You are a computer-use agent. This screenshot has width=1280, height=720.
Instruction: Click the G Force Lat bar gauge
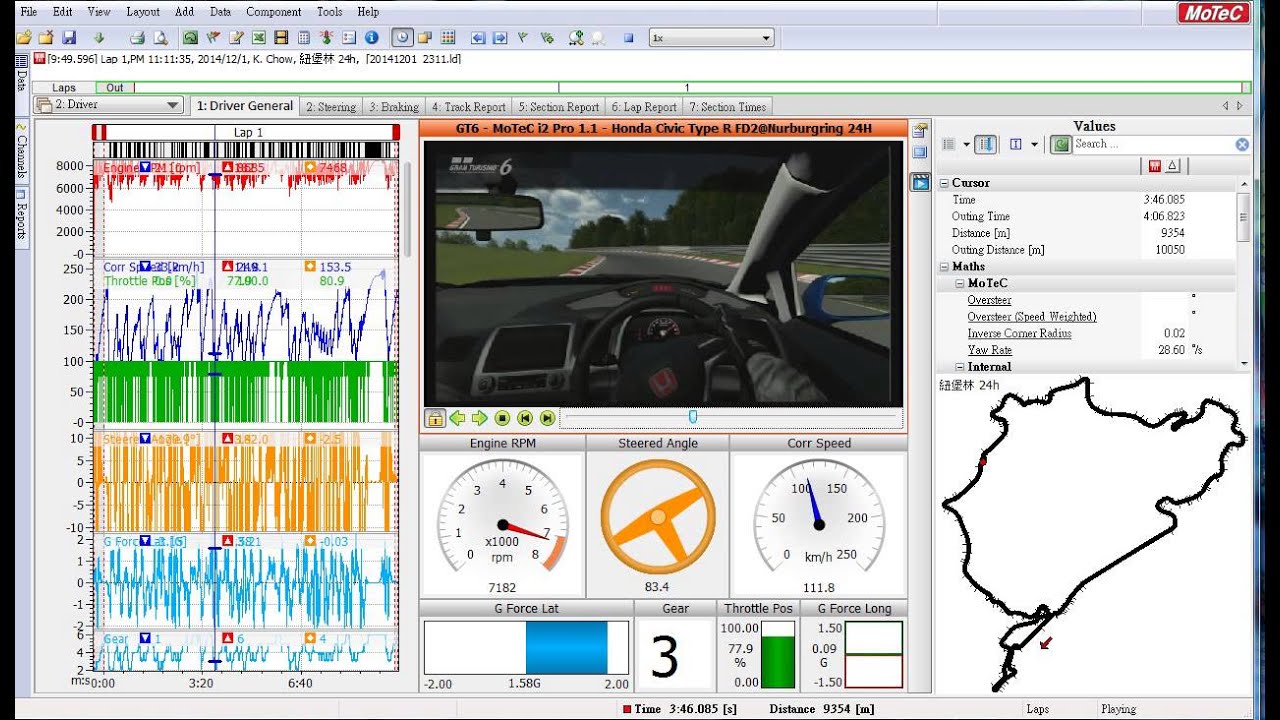click(x=526, y=647)
